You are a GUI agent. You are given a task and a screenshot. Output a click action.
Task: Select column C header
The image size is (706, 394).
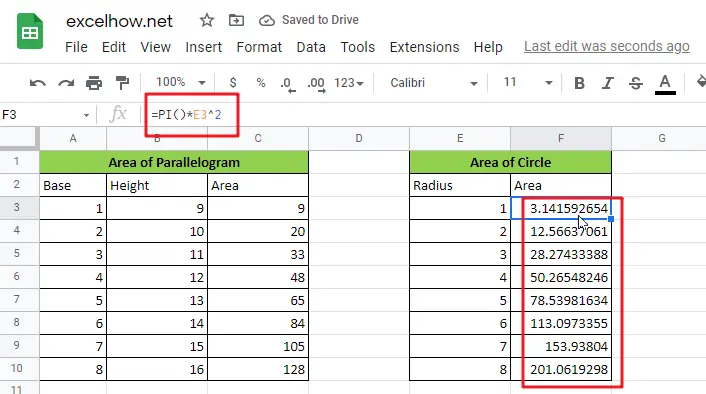[258, 139]
